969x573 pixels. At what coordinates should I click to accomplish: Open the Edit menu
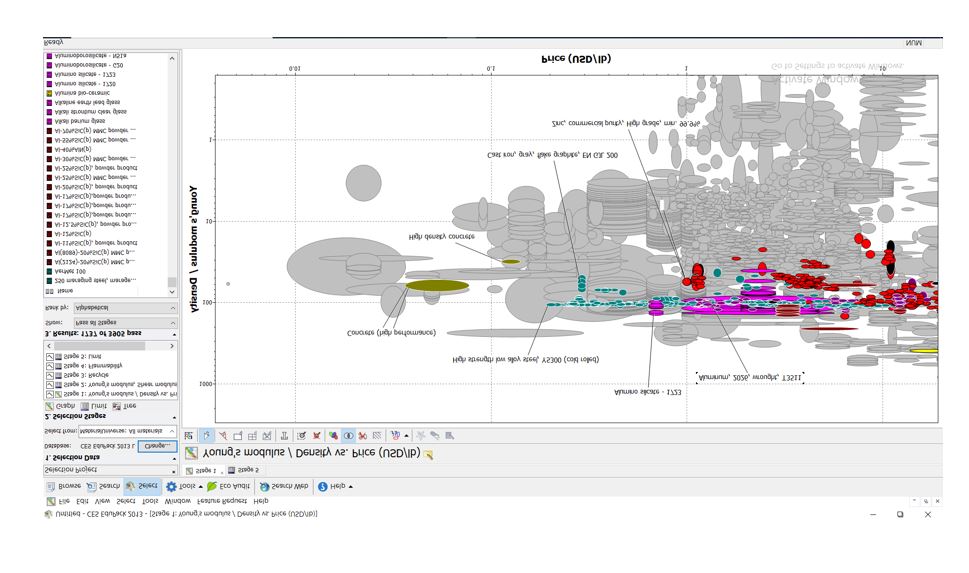coord(83,501)
